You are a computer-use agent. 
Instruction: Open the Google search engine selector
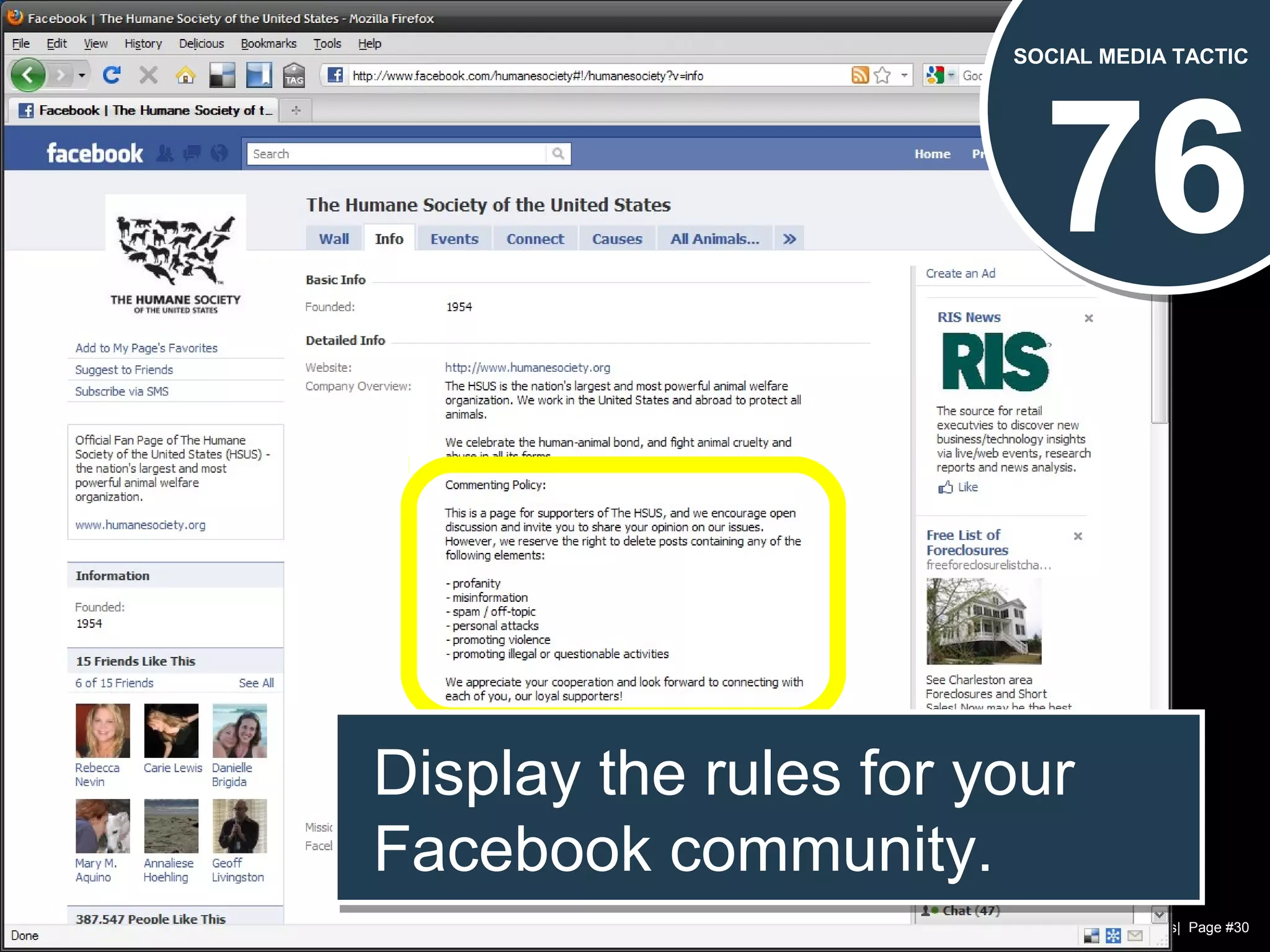(939, 76)
